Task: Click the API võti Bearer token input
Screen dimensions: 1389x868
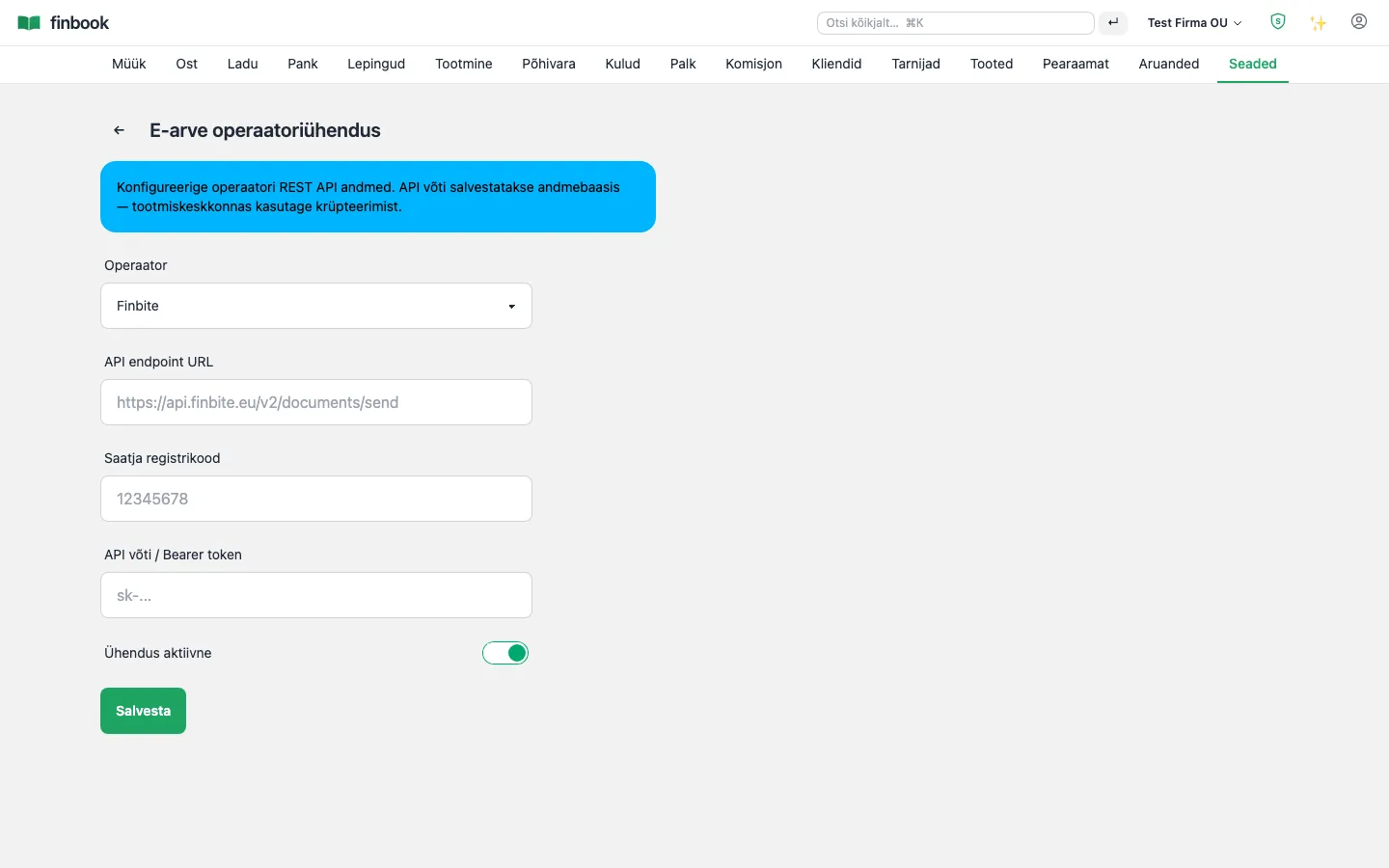Action: tap(316, 595)
